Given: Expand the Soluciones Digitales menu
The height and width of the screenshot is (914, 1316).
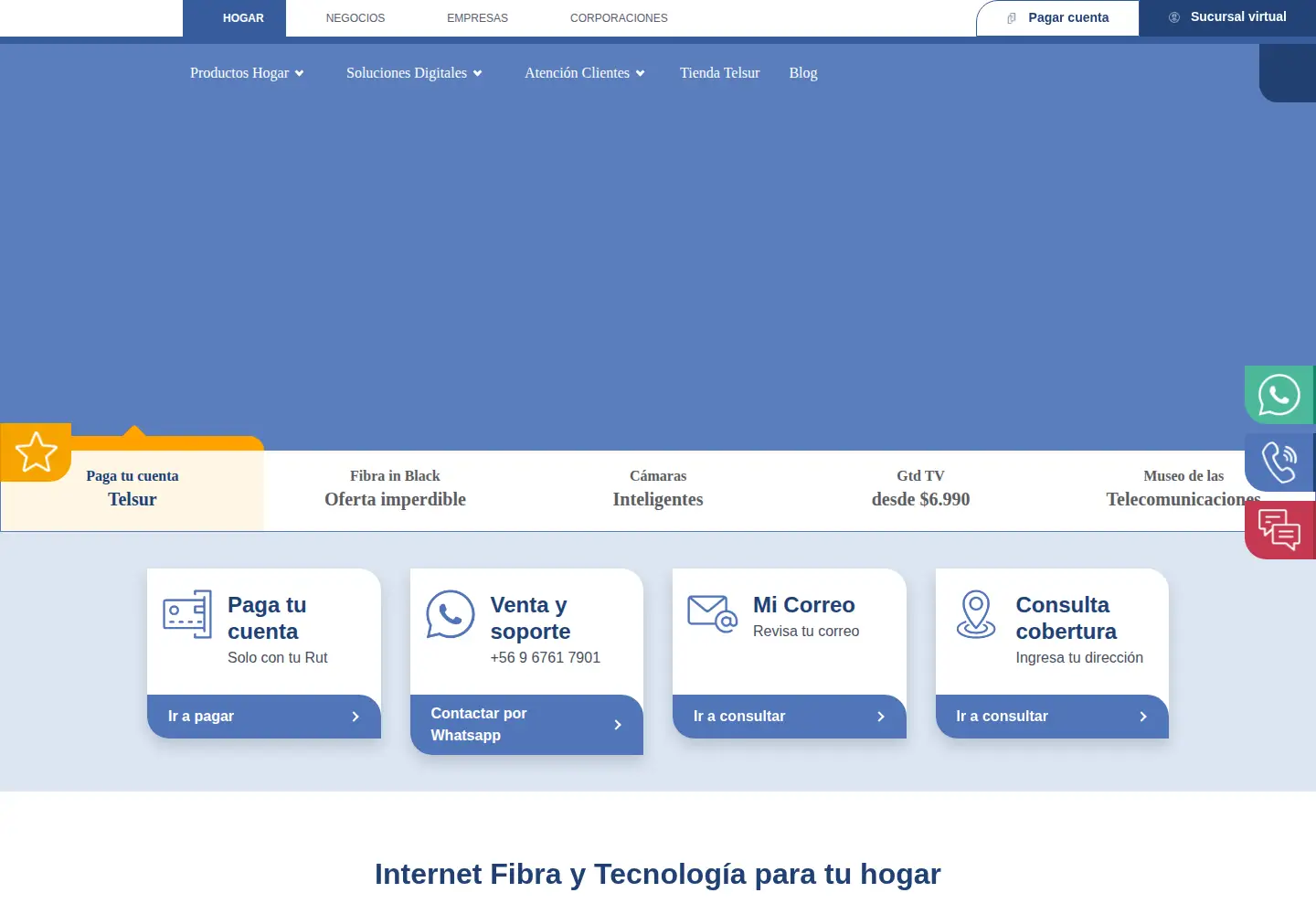Looking at the screenshot, I should coord(414,73).
